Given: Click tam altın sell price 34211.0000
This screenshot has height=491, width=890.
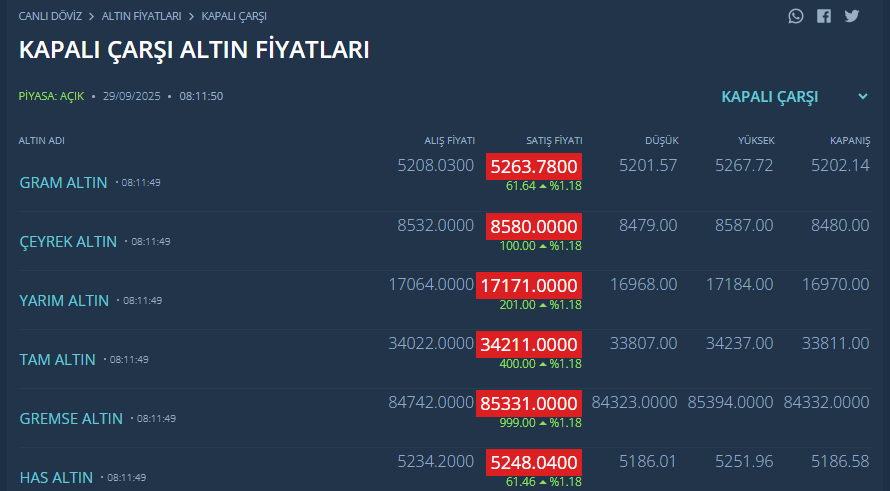Looking at the screenshot, I should [529, 345].
